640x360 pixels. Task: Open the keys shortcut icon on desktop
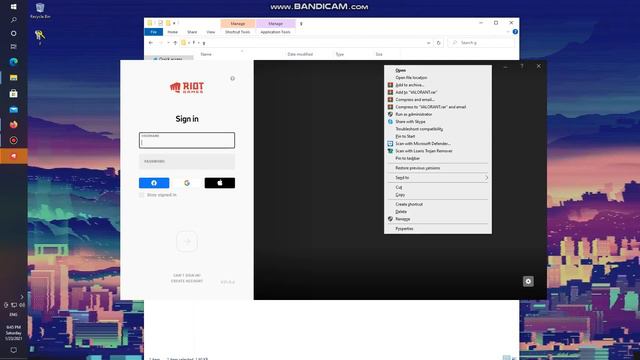coord(40,37)
